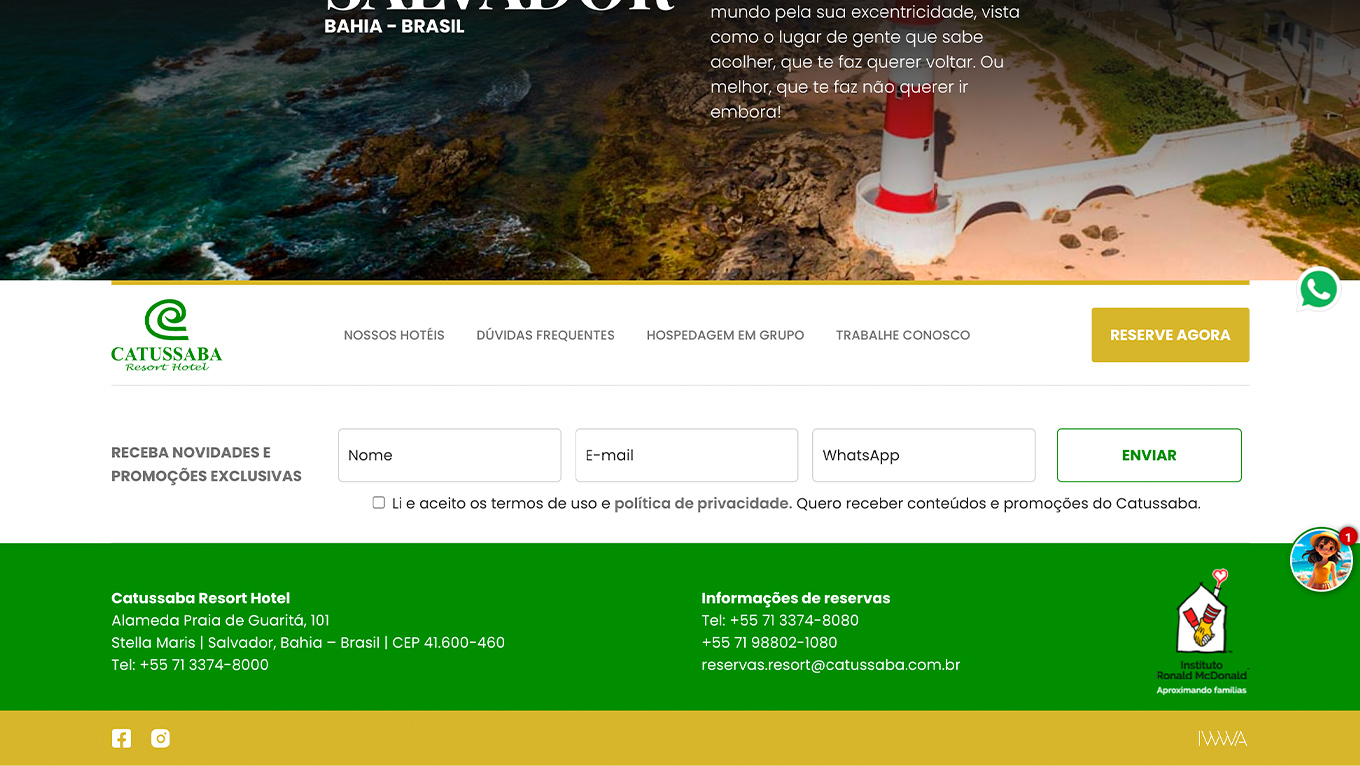The image size is (1360, 766).
Task: Accept the terms of use checkbox
Action: tap(379, 503)
